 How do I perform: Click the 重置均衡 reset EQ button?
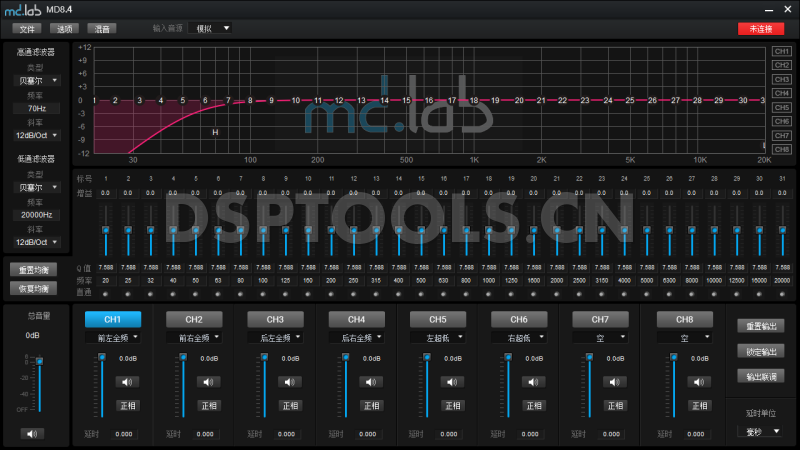click(x=34, y=270)
